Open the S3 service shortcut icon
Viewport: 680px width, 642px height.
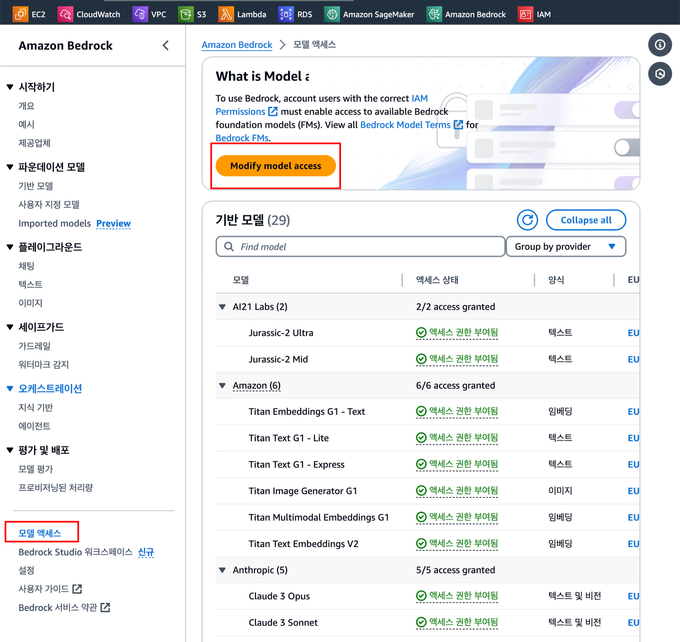pyautogui.click(x=186, y=14)
